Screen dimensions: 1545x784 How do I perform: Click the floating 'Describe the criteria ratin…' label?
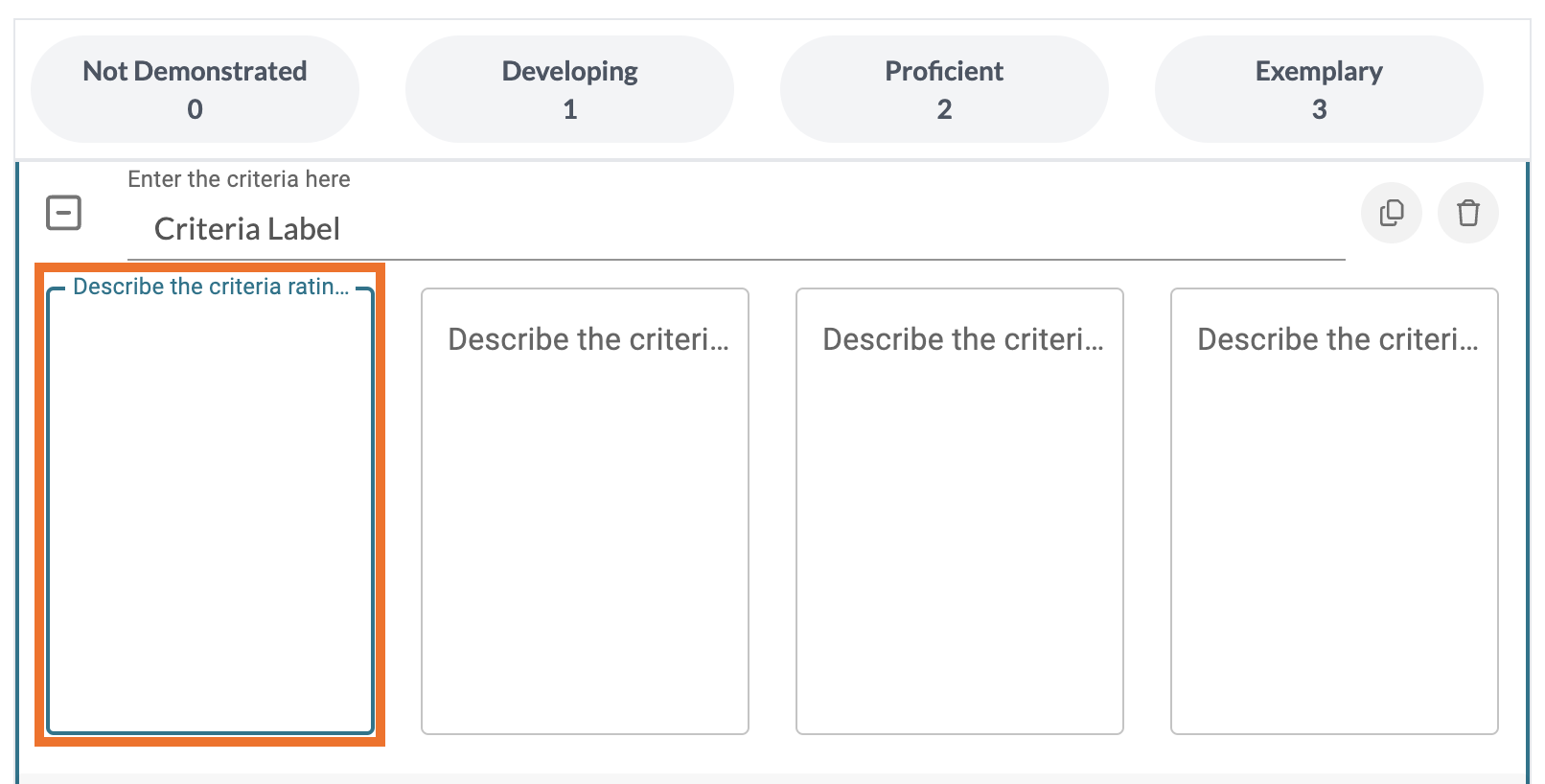point(210,287)
